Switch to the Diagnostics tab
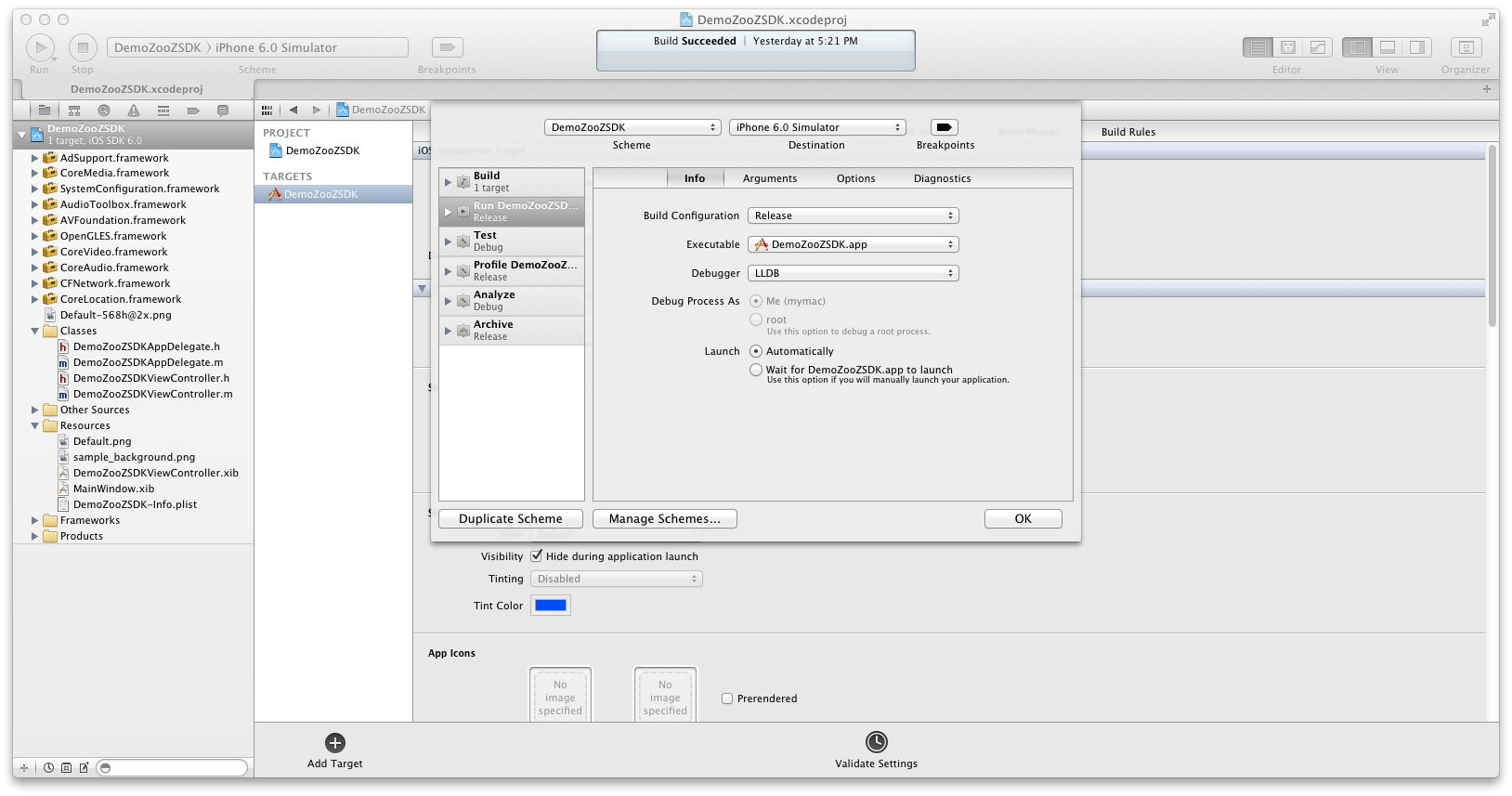The height and width of the screenshot is (796, 1512). [x=942, y=178]
